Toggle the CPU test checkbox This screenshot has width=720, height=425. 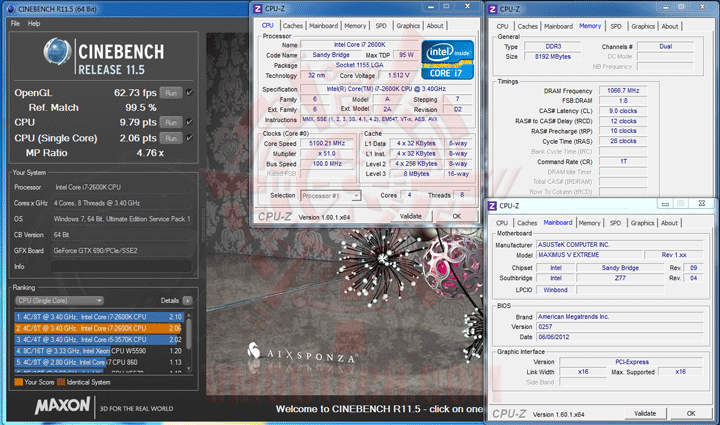point(189,122)
